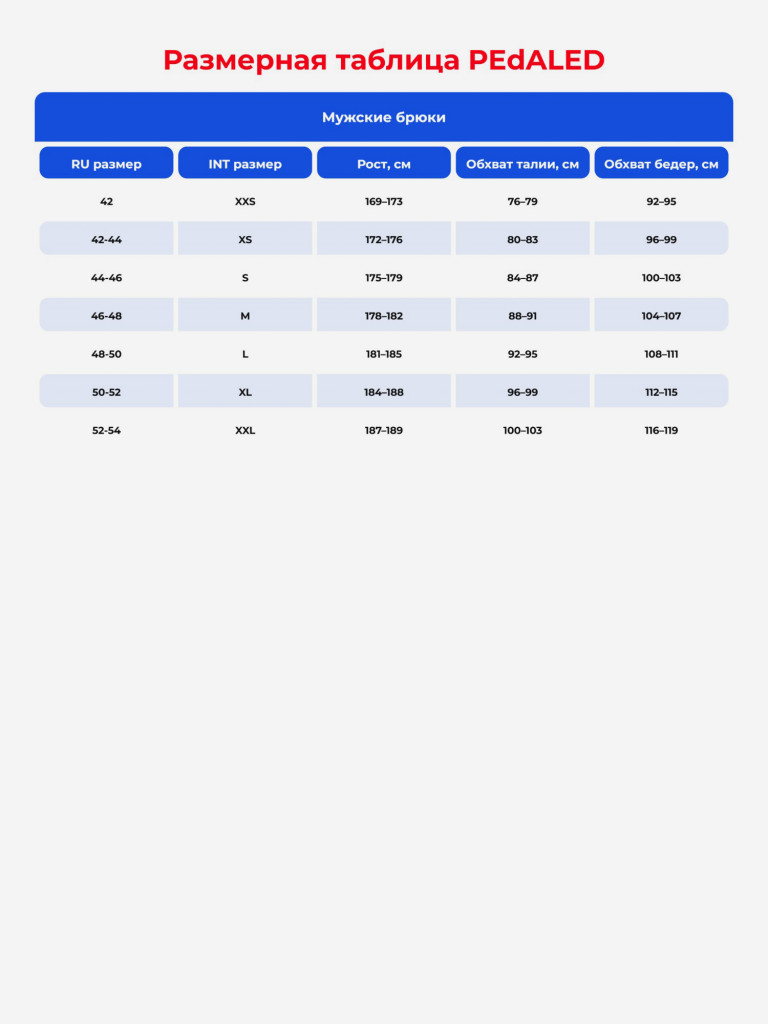Click the 'Обхват талии, см' header
Viewport: 768px width, 1024px height.
click(522, 163)
